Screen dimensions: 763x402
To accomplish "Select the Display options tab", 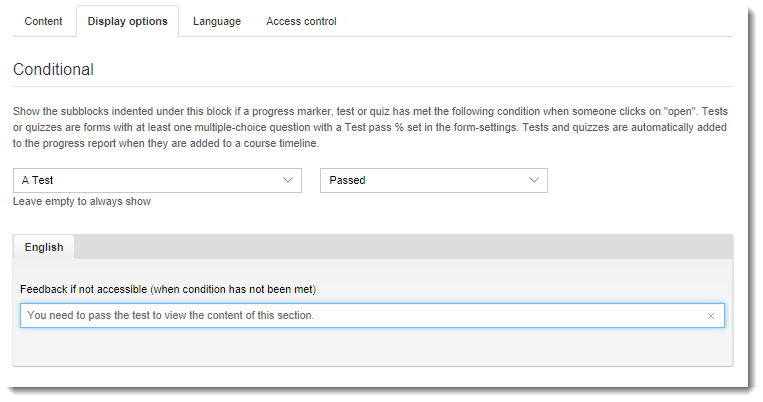I will coord(127,21).
